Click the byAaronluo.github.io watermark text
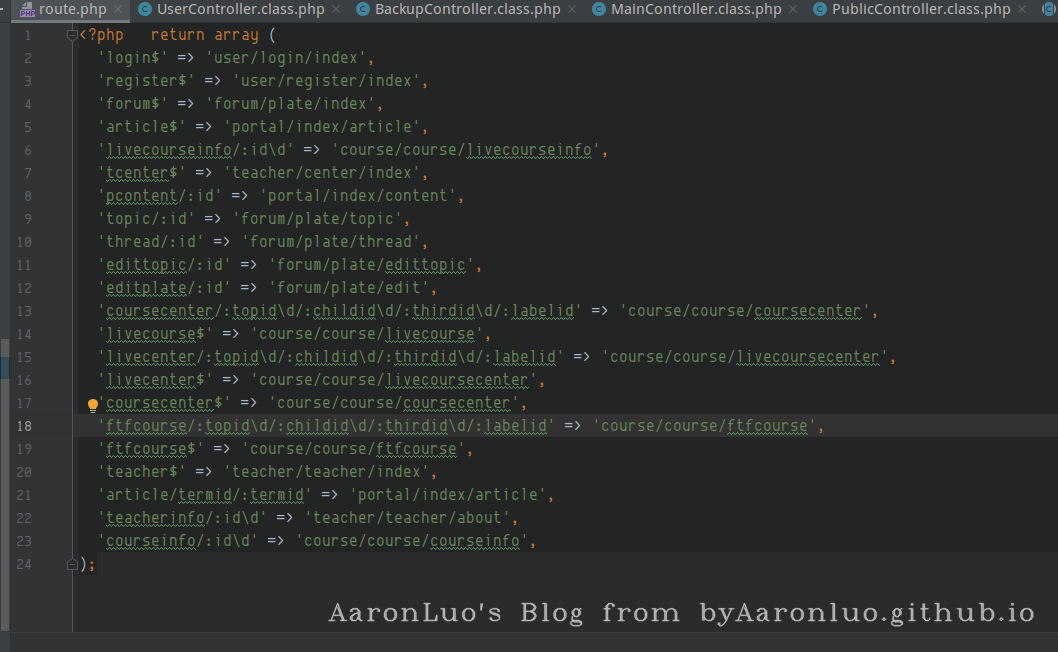The width and height of the screenshot is (1058, 652). (x=867, y=613)
